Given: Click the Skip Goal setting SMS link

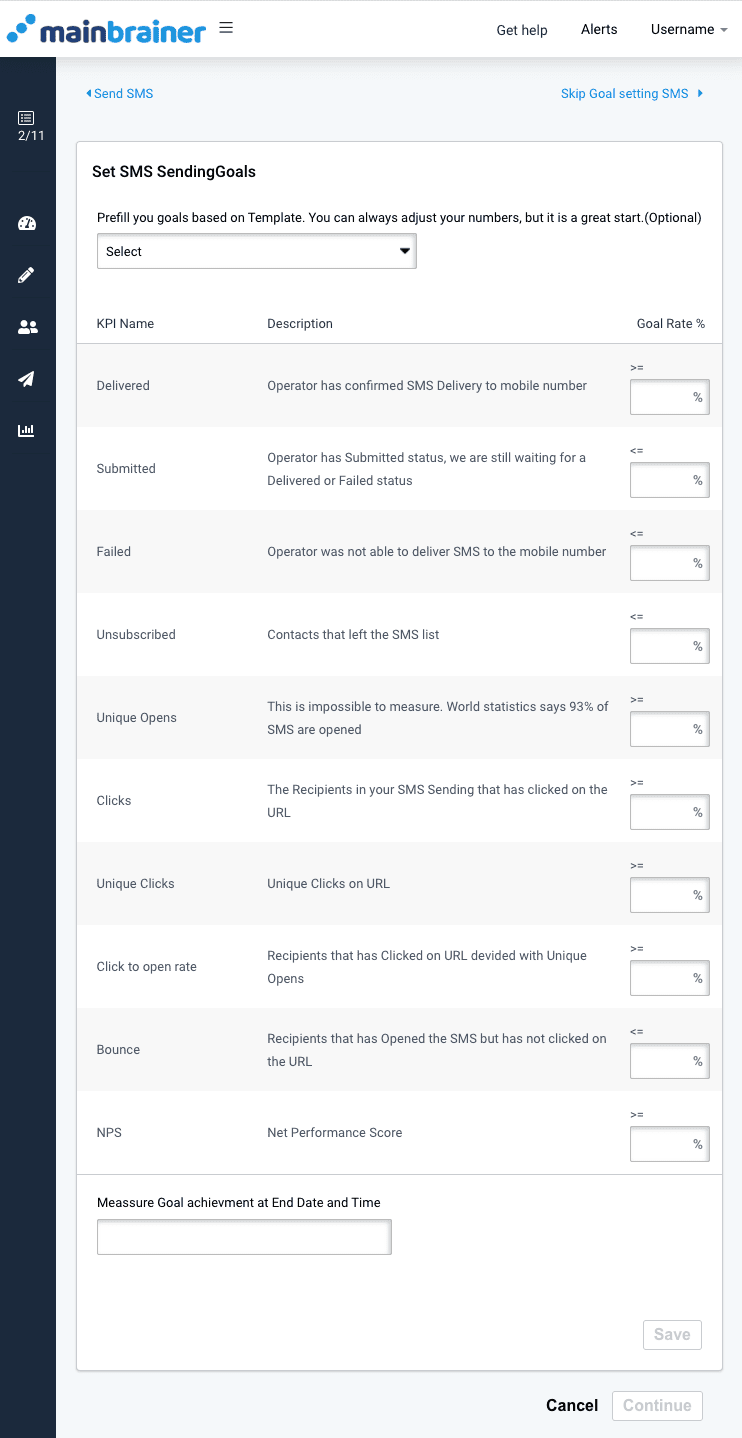Looking at the screenshot, I should pos(625,93).
